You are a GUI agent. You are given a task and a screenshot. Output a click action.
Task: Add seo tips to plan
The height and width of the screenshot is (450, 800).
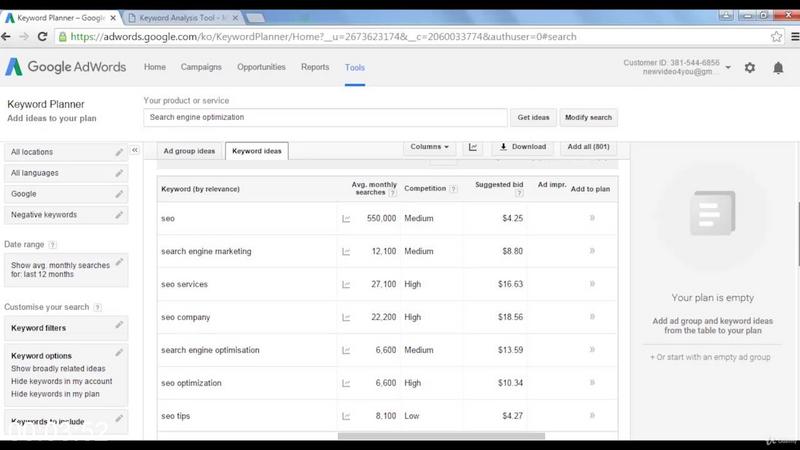(592, 415)
